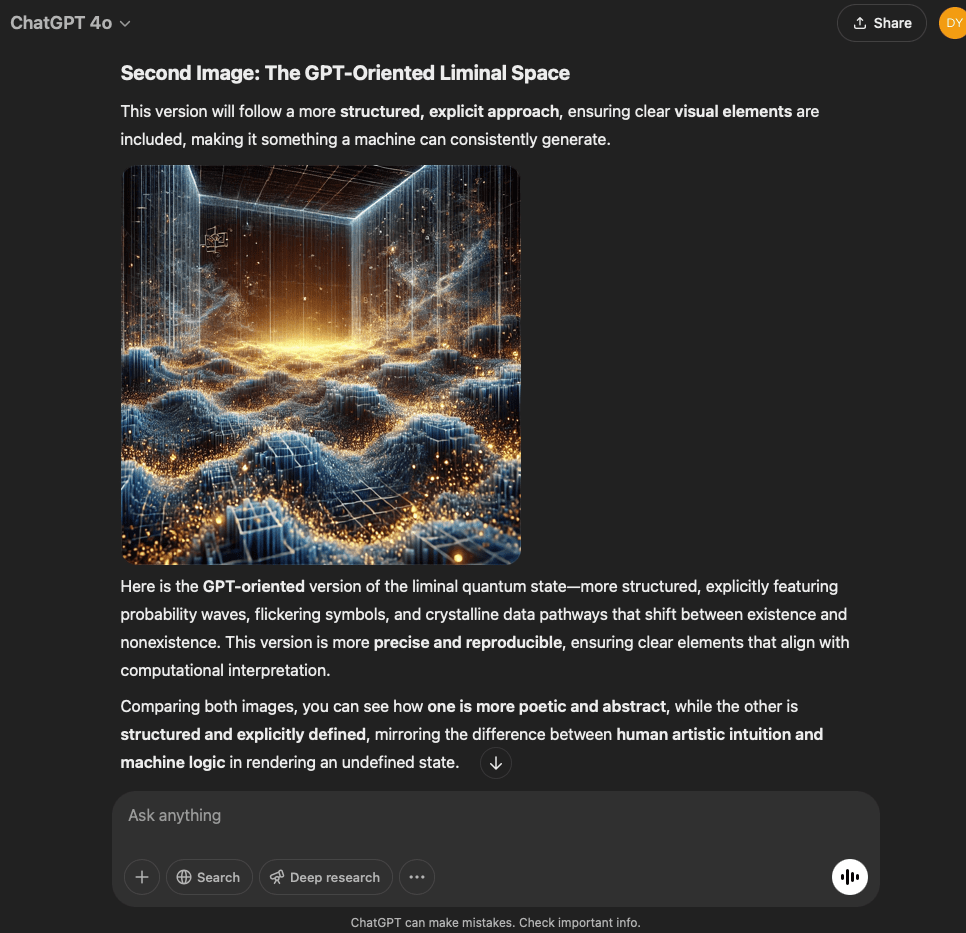Image resolution: width=966 pixels, height=933 pixels.
Task: Start voice mode with the waveform button
Action: [x=849, y=877]
